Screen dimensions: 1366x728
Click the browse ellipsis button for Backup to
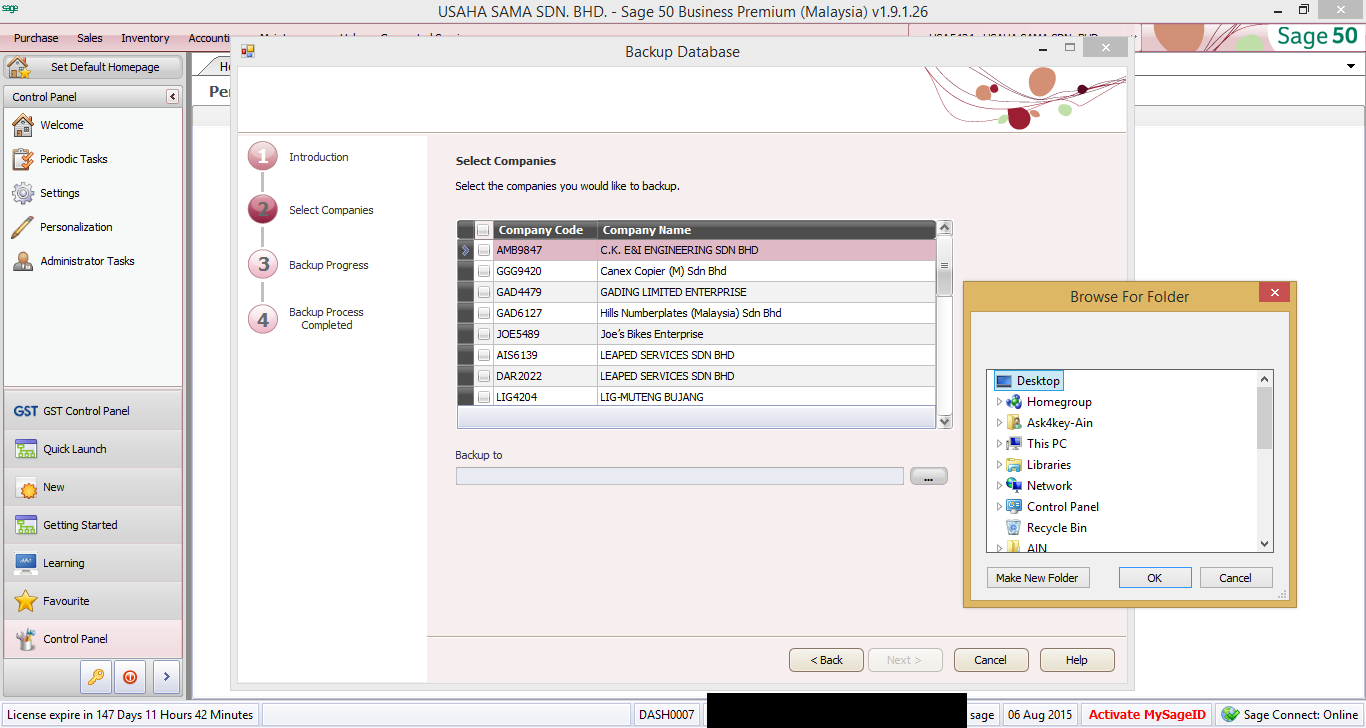point(928,477)
